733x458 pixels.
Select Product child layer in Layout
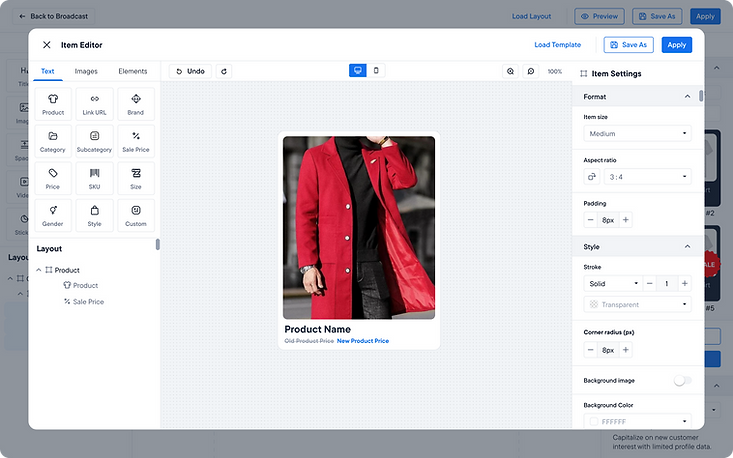[x=80, y=285]
